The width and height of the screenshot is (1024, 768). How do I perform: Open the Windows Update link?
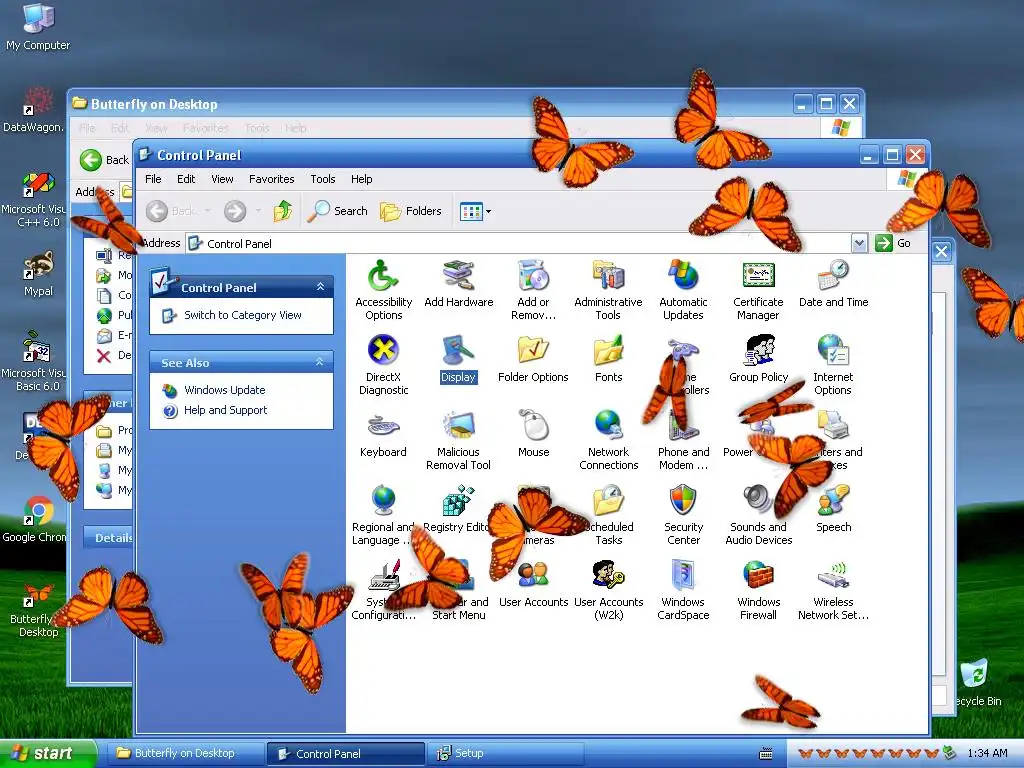pyautogui.click(x=225, y=390)
